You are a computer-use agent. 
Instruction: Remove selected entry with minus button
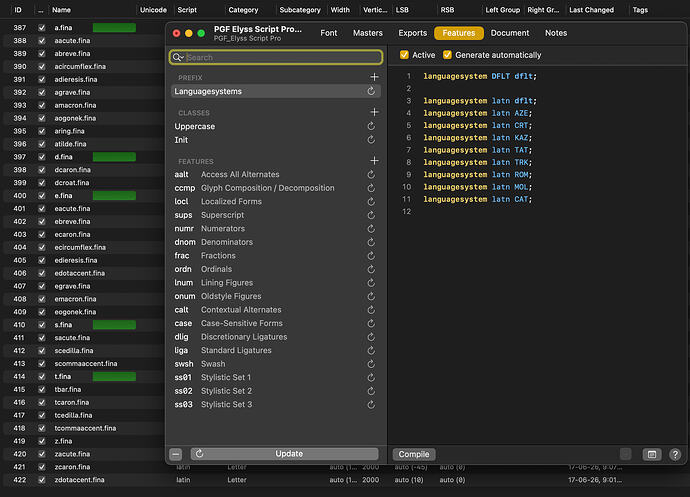click(x=176, y=454)
